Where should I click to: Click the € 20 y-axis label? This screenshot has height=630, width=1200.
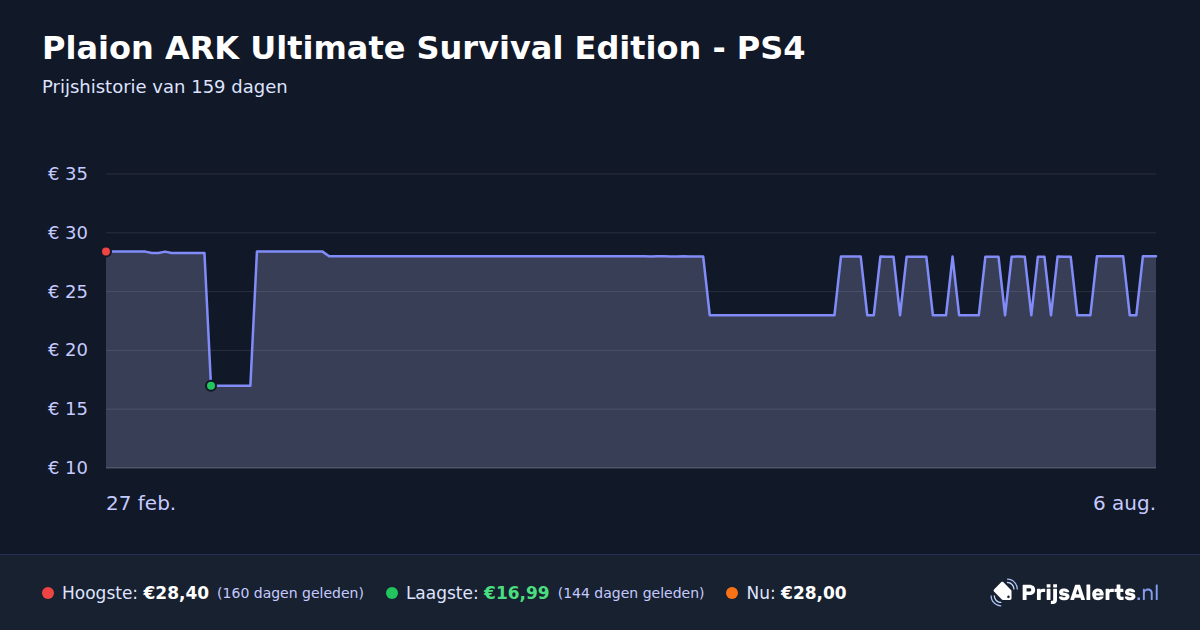[x=68, y=350]
